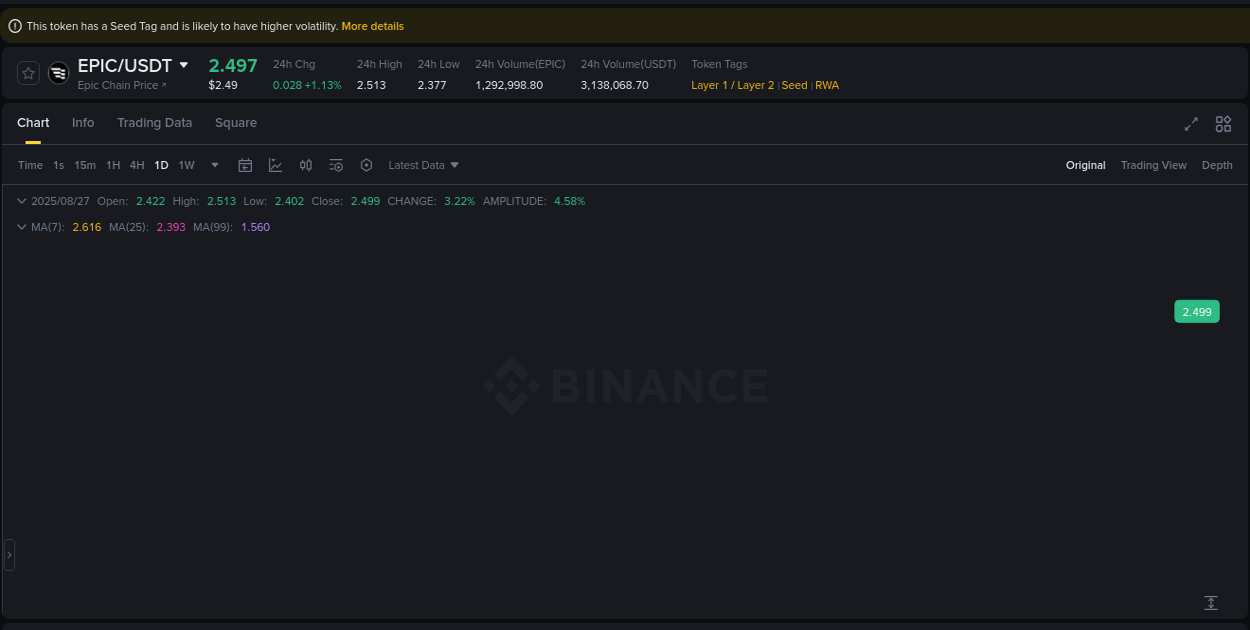Collapse the OHLC data row chevron
The height and width of the screenshot is (630, 1250).
[21, 201]
